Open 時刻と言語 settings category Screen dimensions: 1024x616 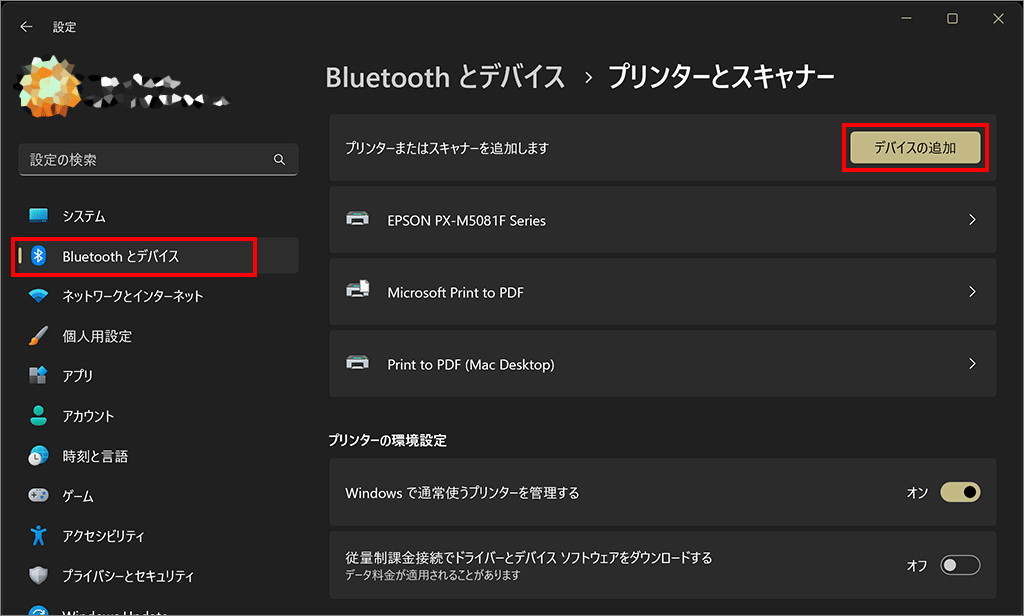tap(158, 456)
